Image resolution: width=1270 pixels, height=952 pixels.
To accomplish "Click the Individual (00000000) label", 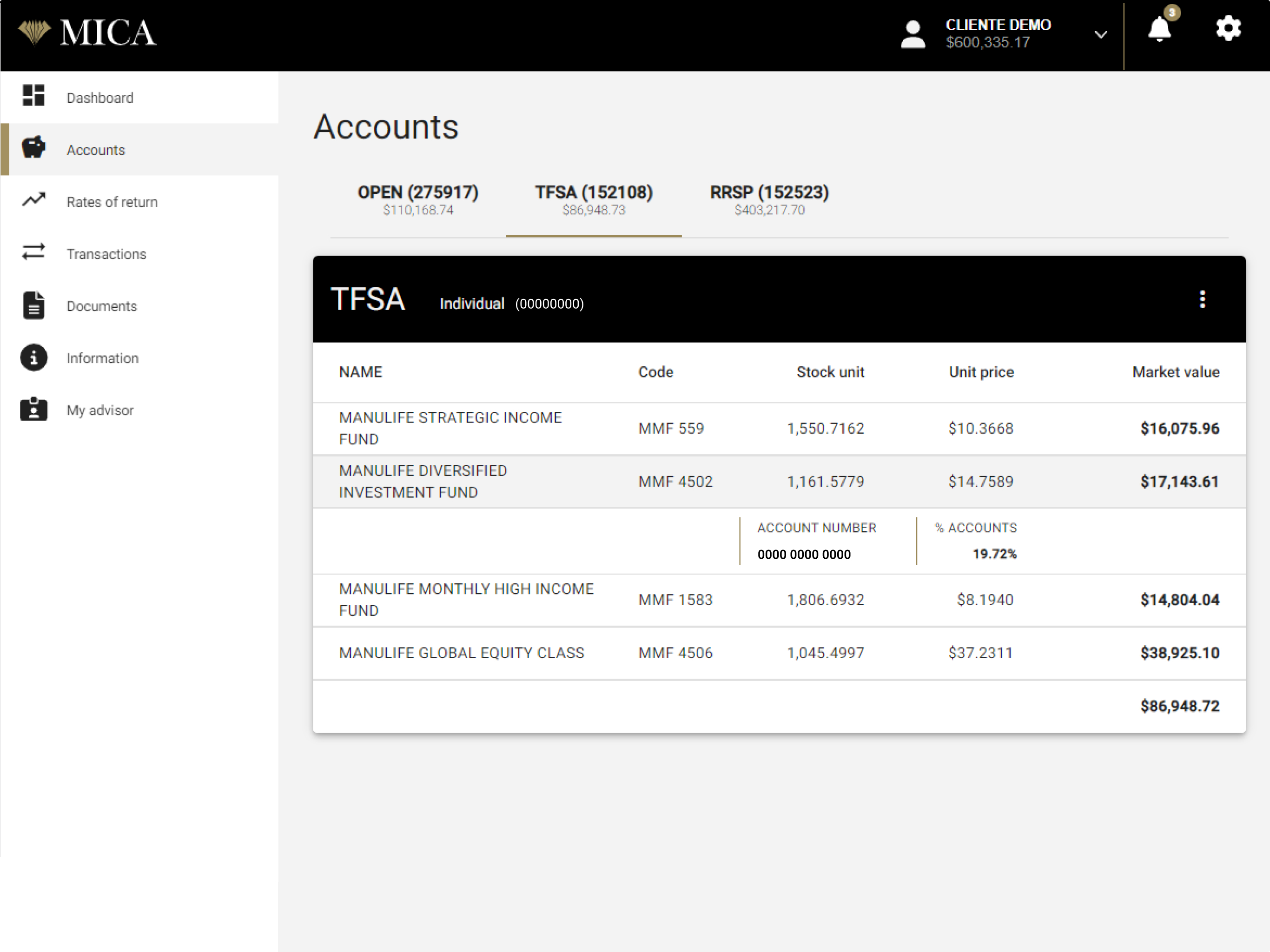I will point(511,304).
